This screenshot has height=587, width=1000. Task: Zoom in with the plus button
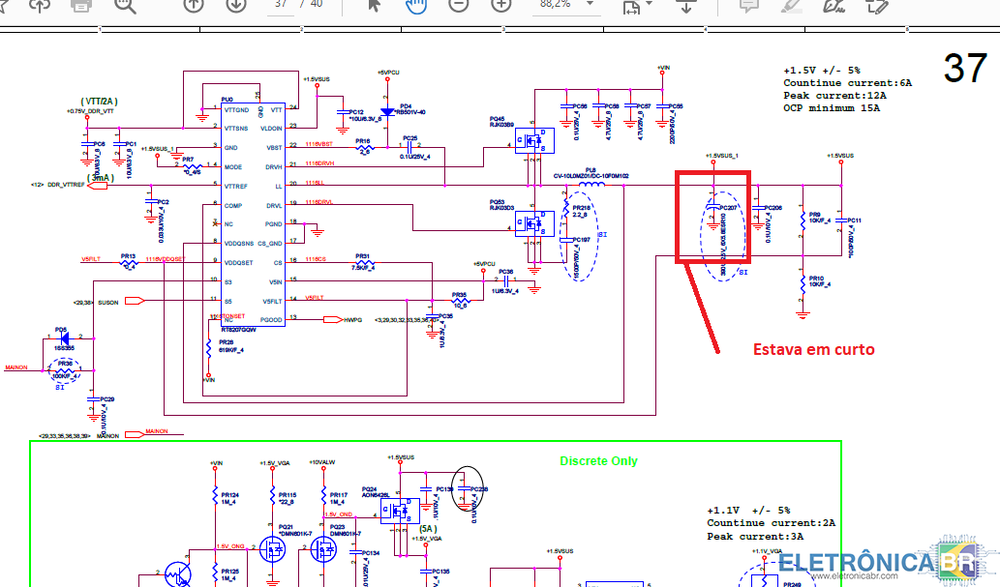tap(501, 5)
